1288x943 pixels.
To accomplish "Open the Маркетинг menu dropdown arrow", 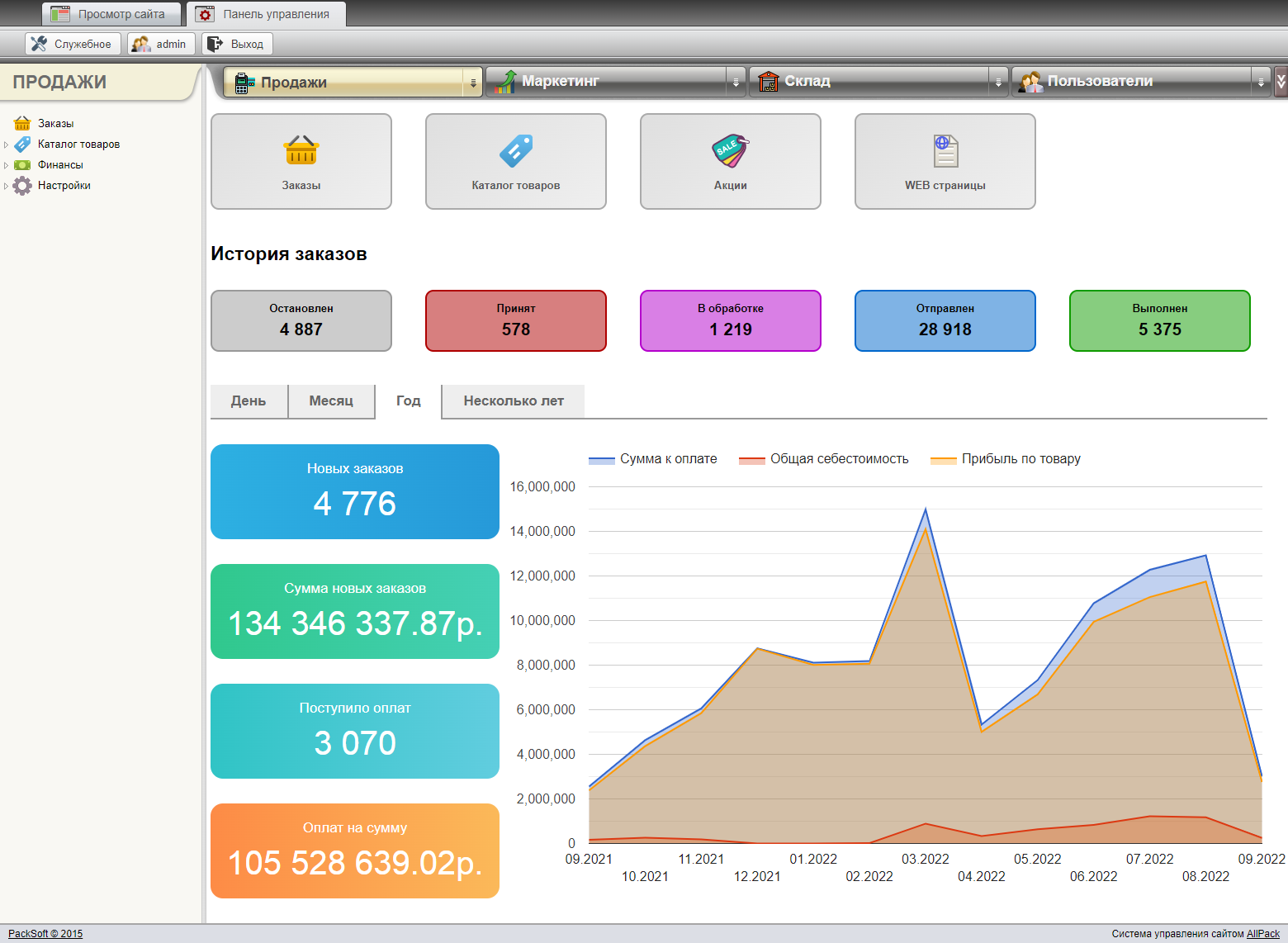I will point(736,83).
